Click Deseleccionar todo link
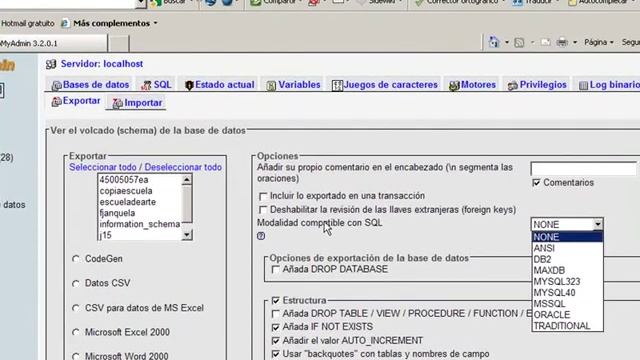The width and height of the screenshot is (640, 360). click(183, 167)
